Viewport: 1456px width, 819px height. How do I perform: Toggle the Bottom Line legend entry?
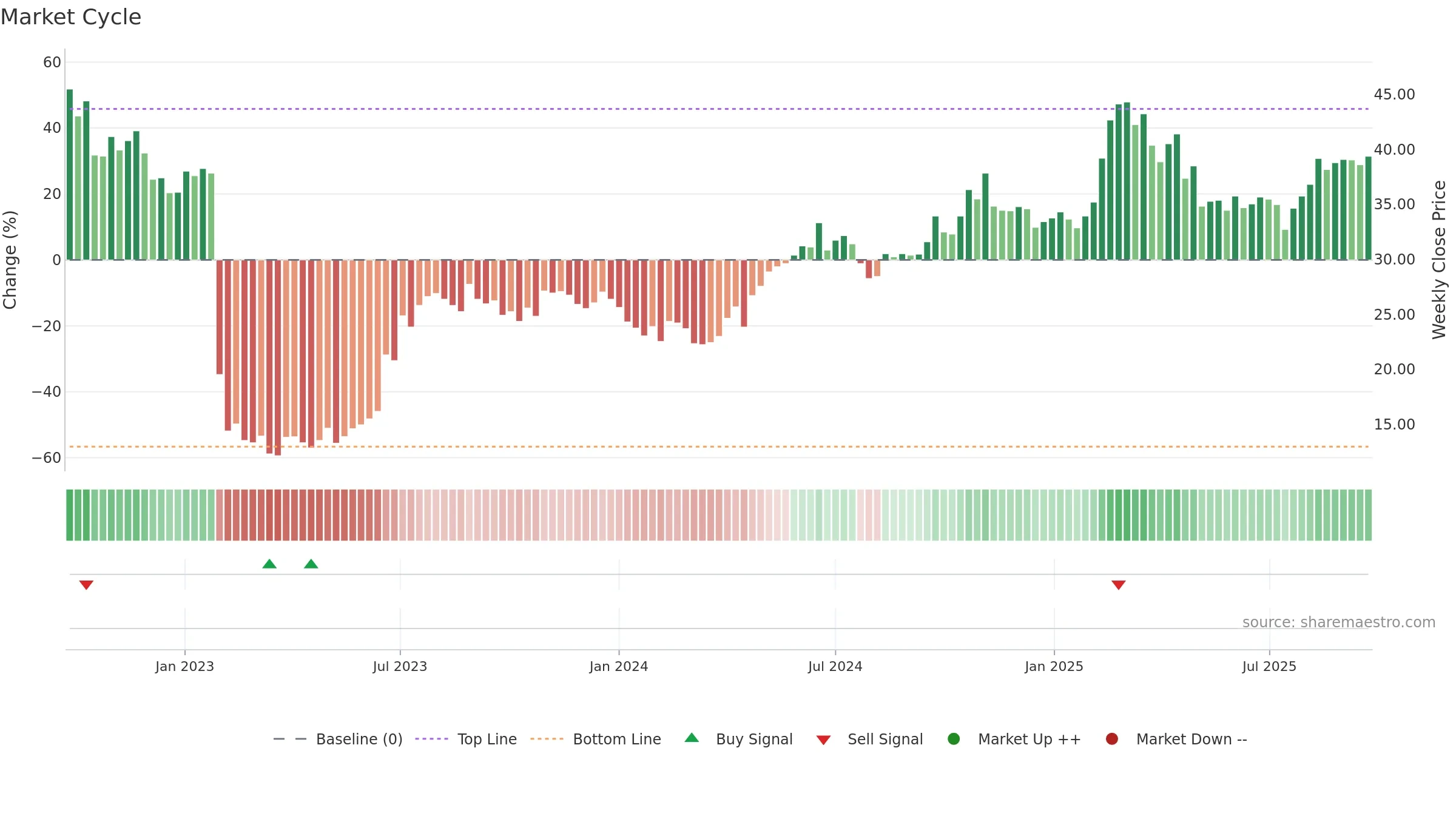[x=596, y=739]
